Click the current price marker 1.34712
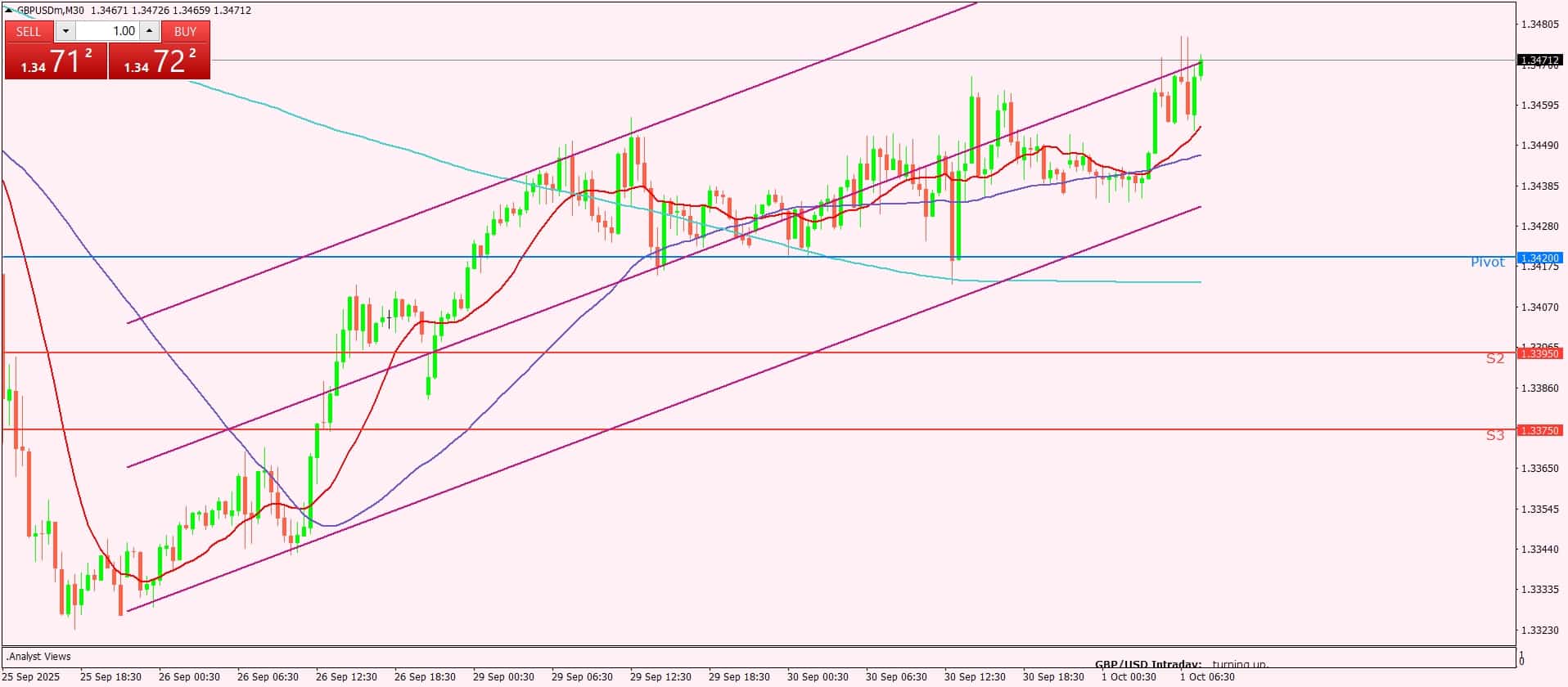 [1539, 60]
